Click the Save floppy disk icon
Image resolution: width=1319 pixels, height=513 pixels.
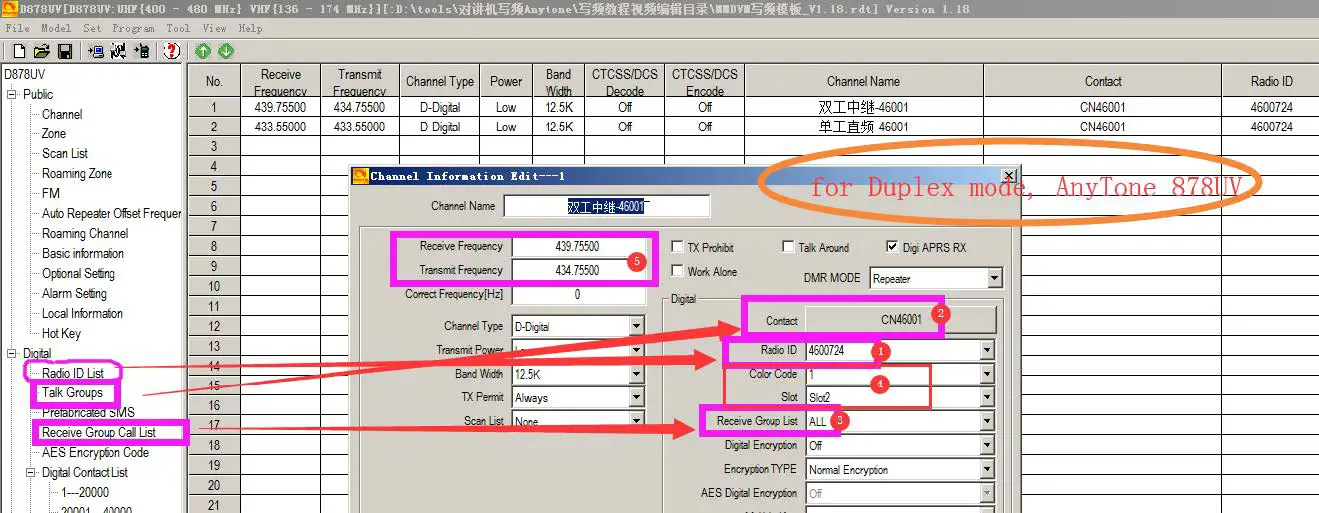point(64,51)
